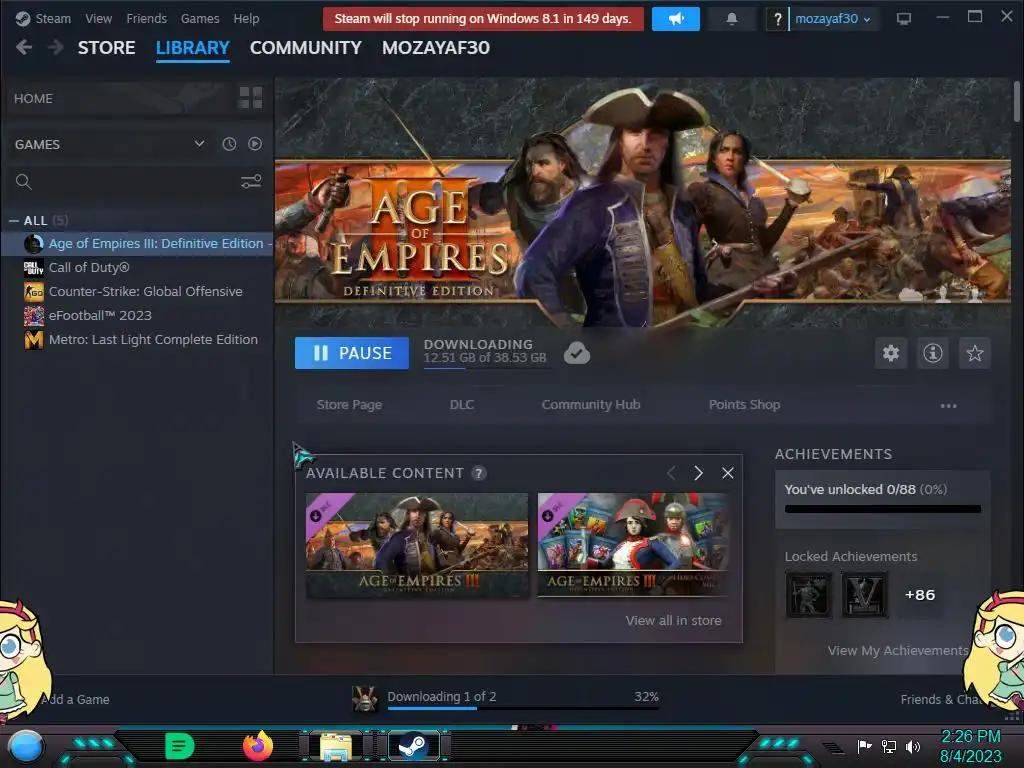The width and height of the screenshot is (1024, 768).
Task: Open the Store Page link
Action: click(349, 405)
